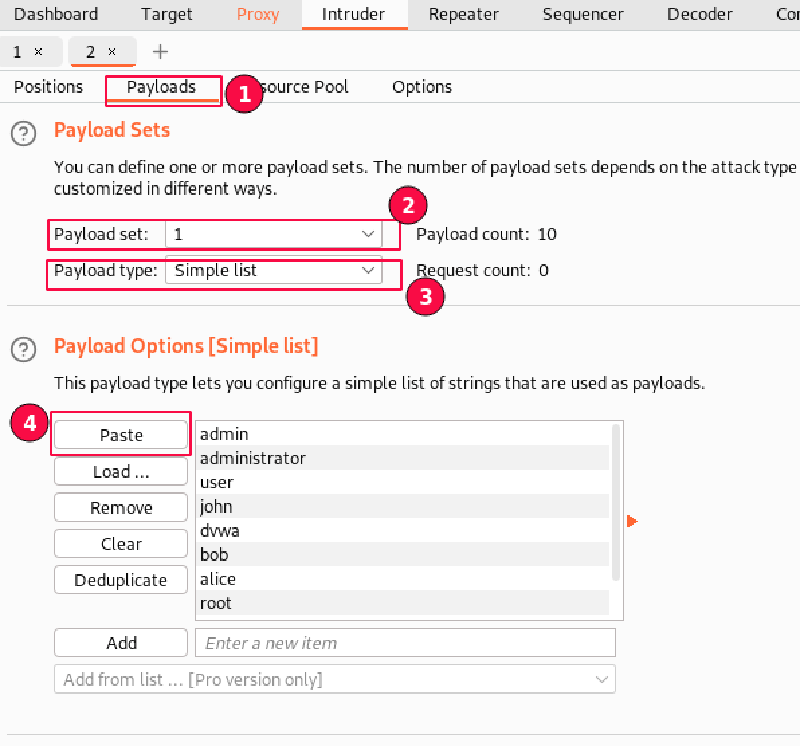Image resolution: width=800 pixels, height=746 pixels.
Task: Open Payload Sets help icon
Action: (x=22, y=133)
